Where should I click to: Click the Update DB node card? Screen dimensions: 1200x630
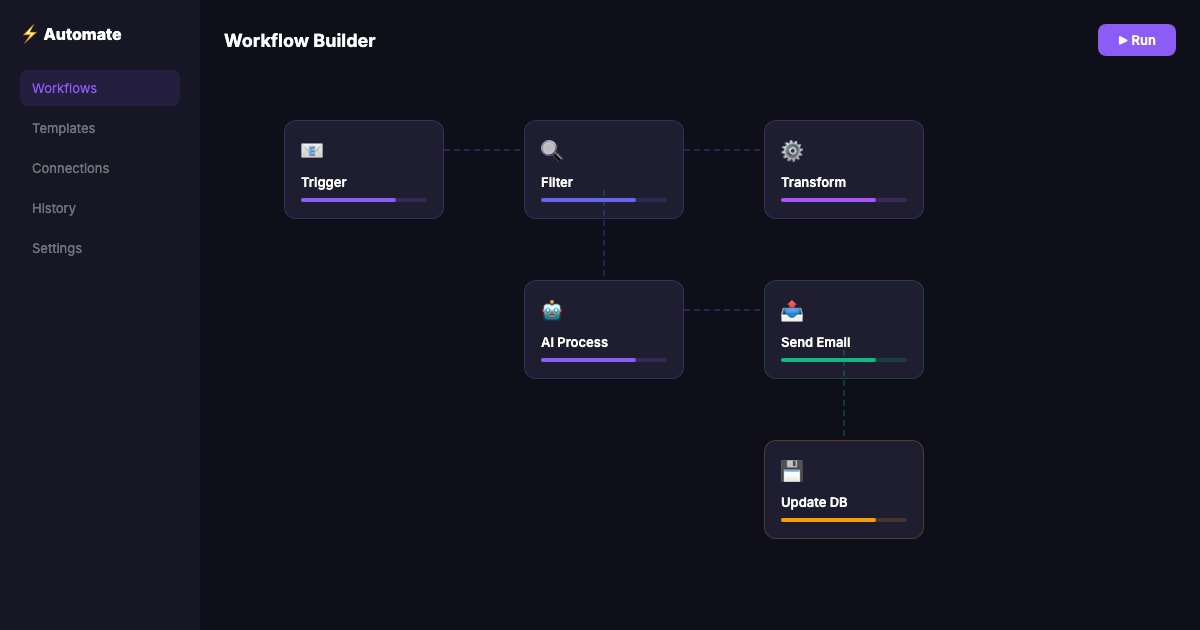pos(844,489)
